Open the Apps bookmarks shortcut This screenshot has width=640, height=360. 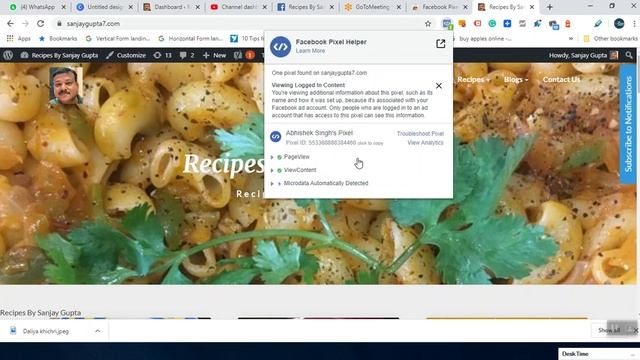click(18, 39)
